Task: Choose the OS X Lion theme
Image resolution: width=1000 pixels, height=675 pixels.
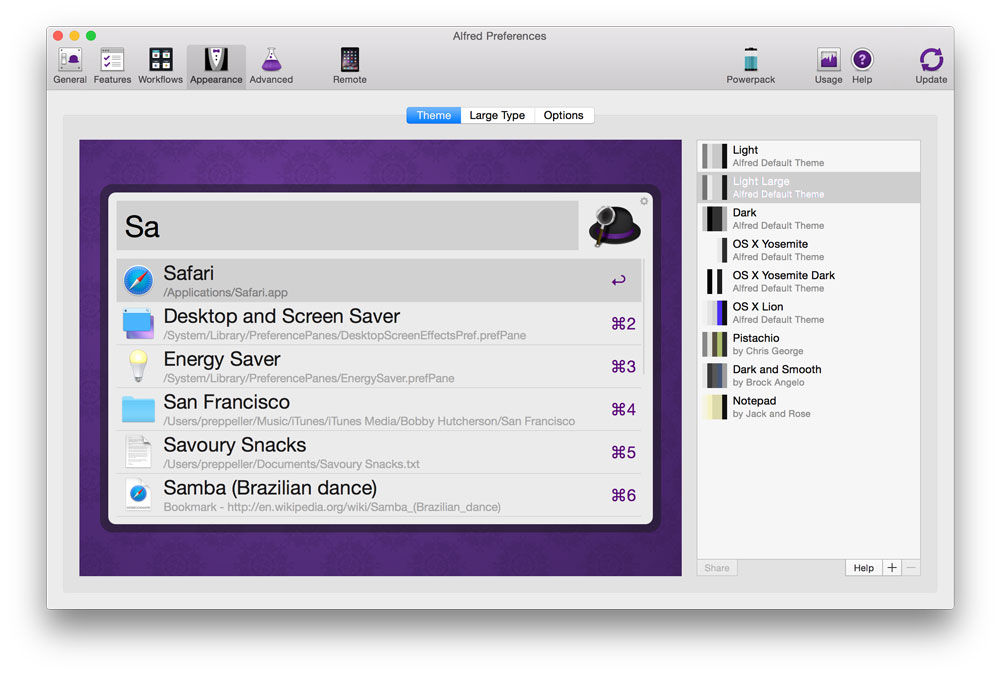Action: tap(809, 313)
